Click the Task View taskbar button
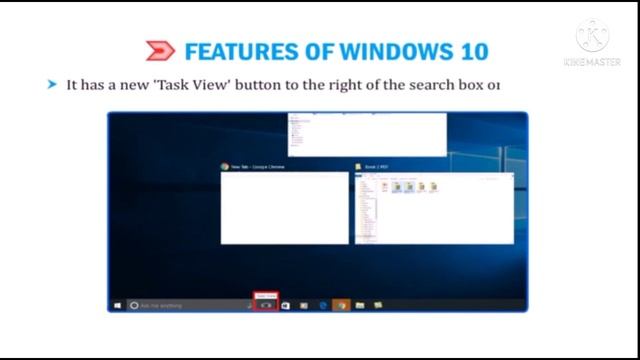The width and height of the screenshot is (640, 360). tap(266, 305)
